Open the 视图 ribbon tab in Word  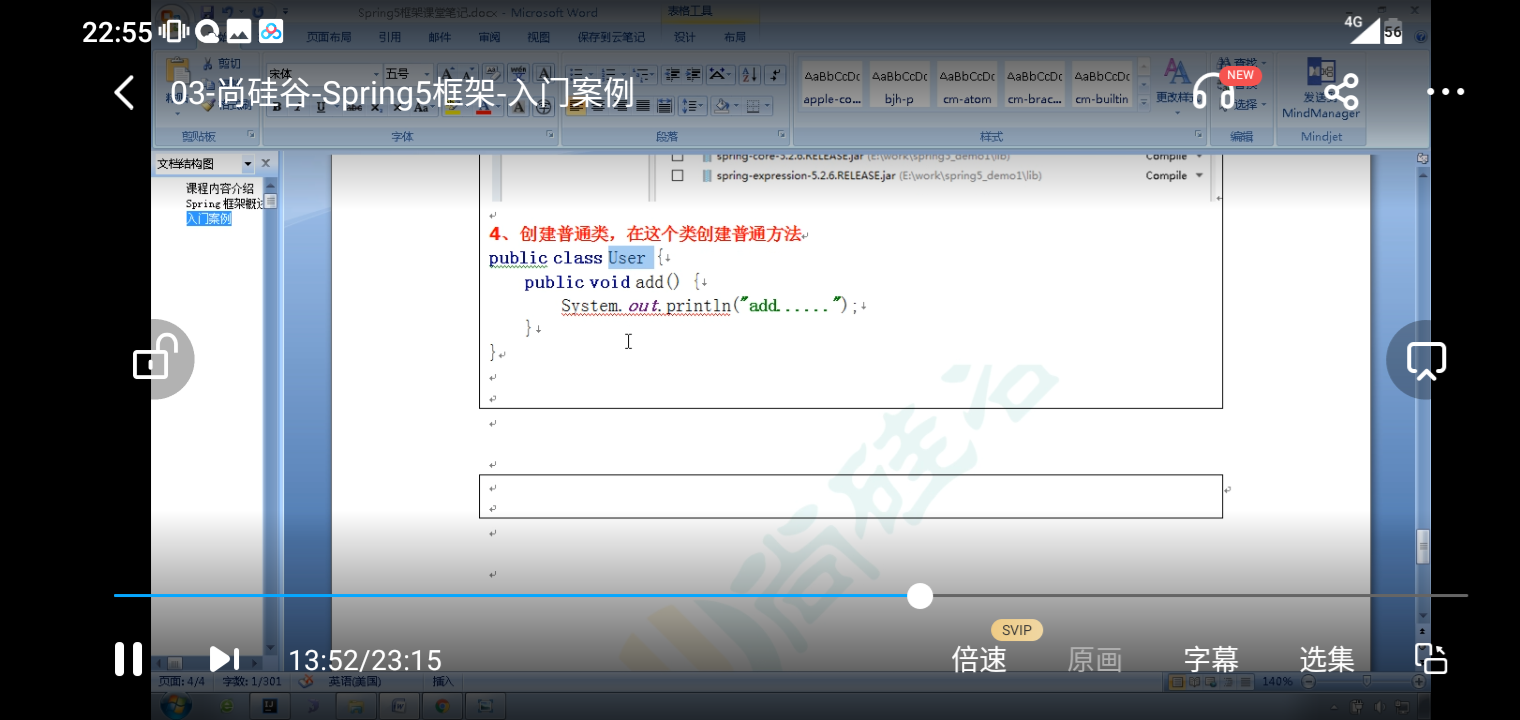(539, 37)
